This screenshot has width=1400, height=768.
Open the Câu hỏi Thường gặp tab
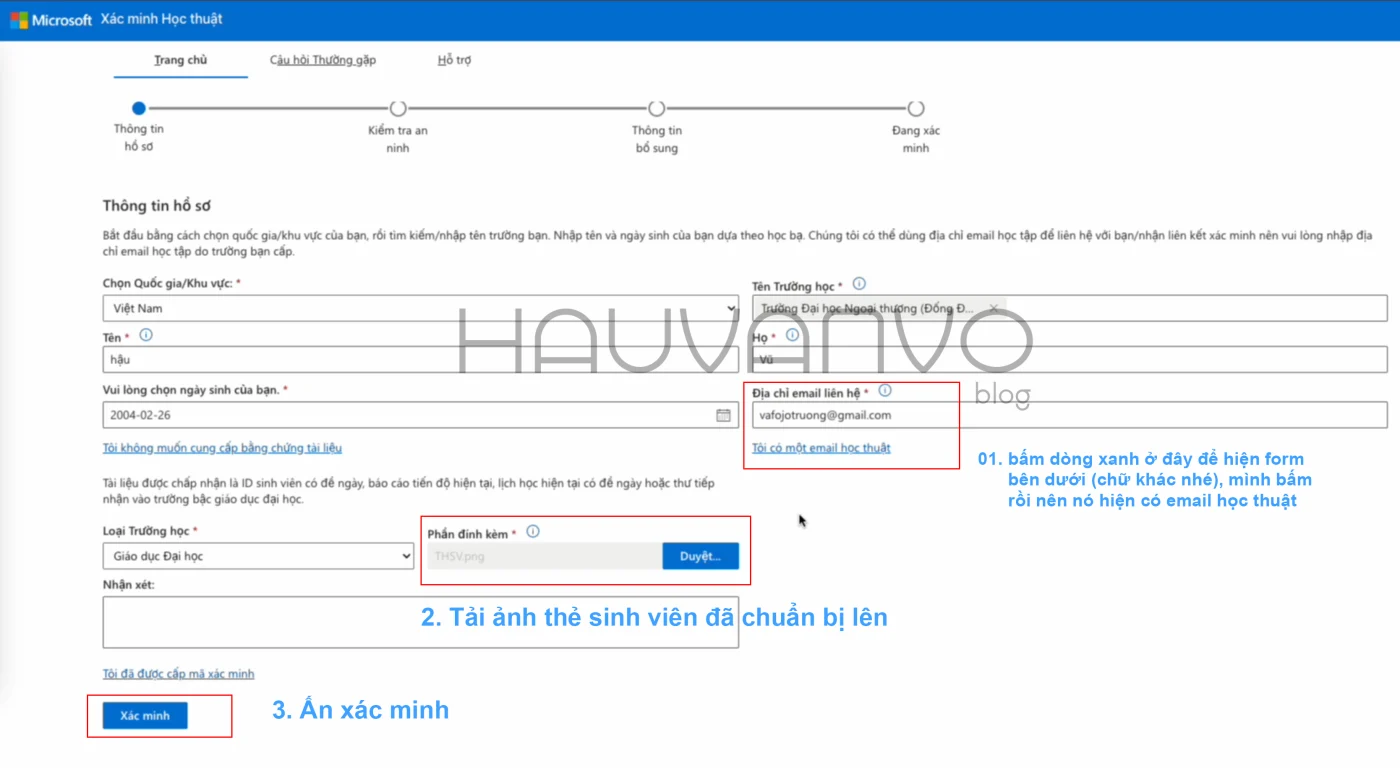pos(323,60)
